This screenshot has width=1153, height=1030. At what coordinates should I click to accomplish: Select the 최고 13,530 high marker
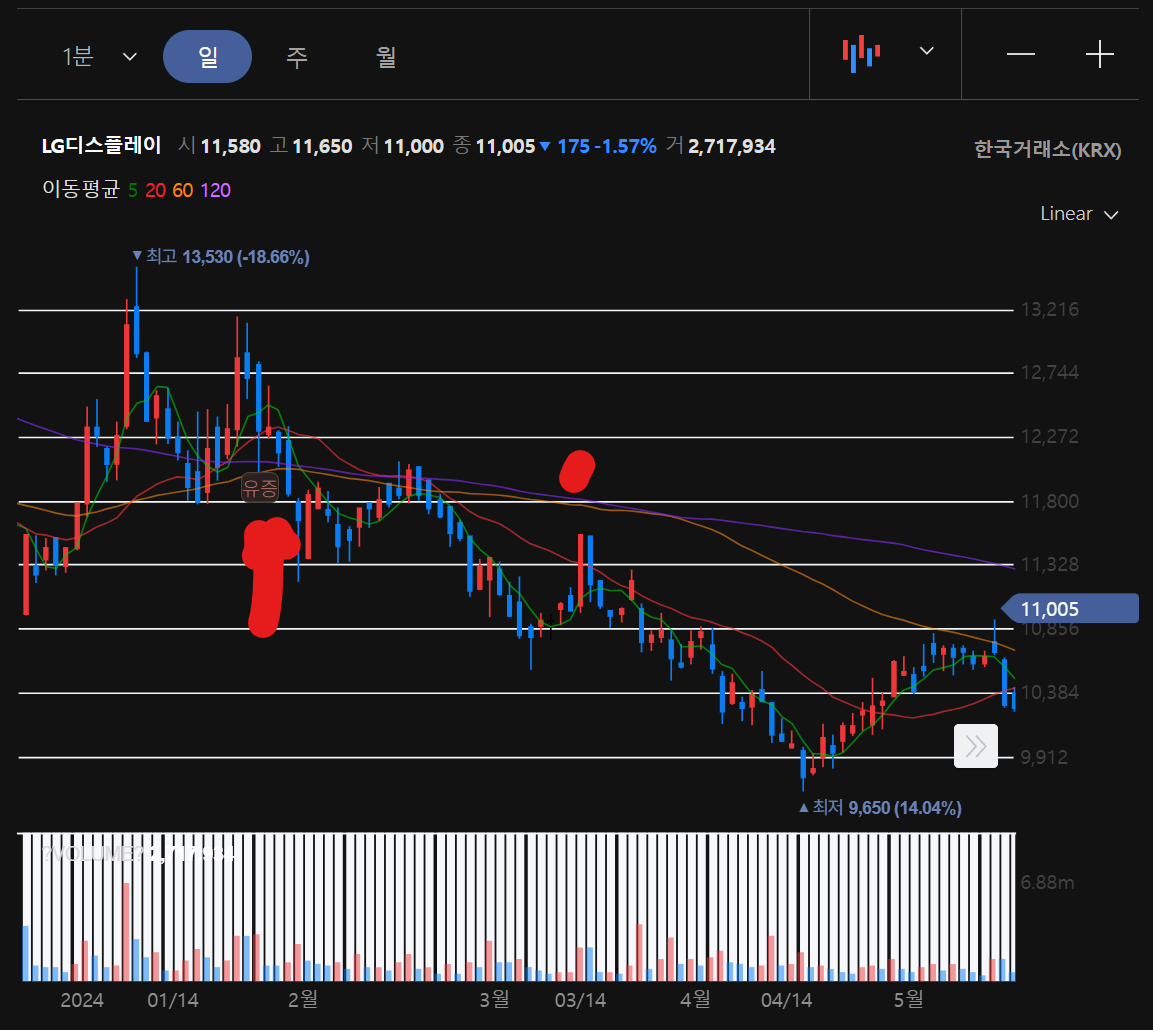(x=222, y=257)
